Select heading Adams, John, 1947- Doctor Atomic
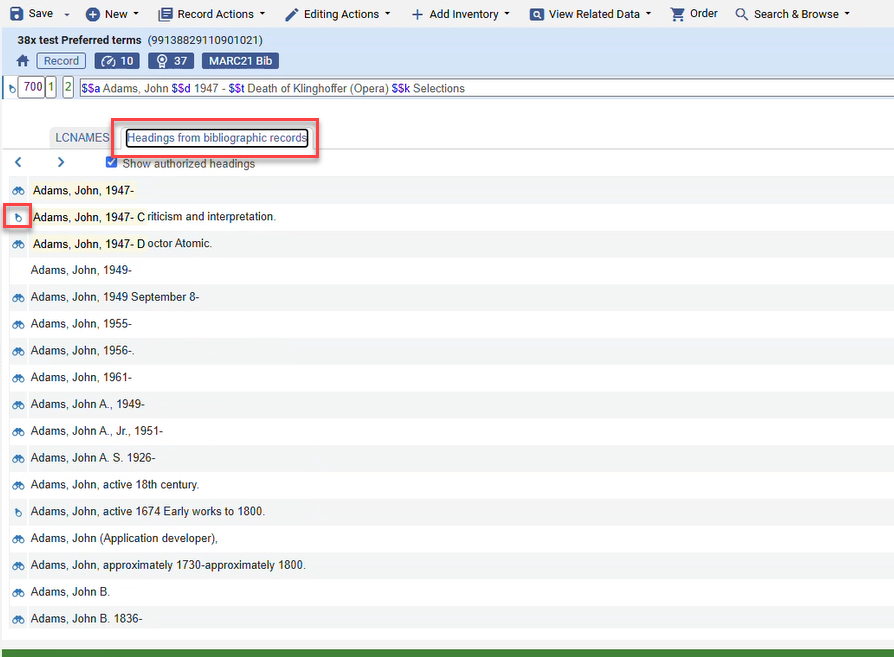The width and height of the screenshot is (894, 657). tap(122, 244)
